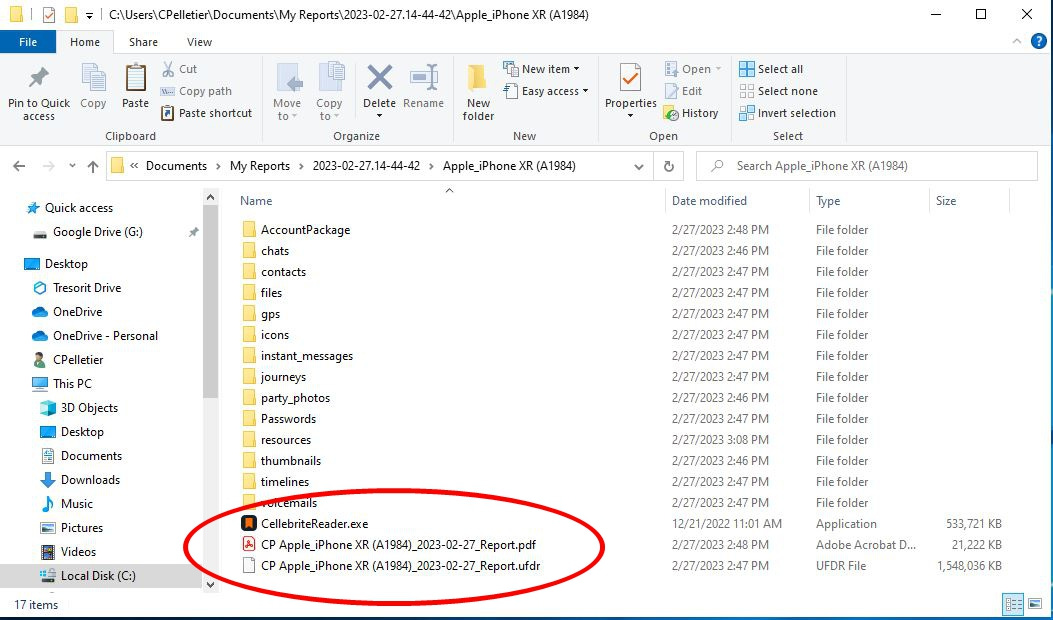Image resolution: width=1053 pixels, height=620 pixels.
Task: Open the Easy access dropdown
Action: (x=546, y=91)
